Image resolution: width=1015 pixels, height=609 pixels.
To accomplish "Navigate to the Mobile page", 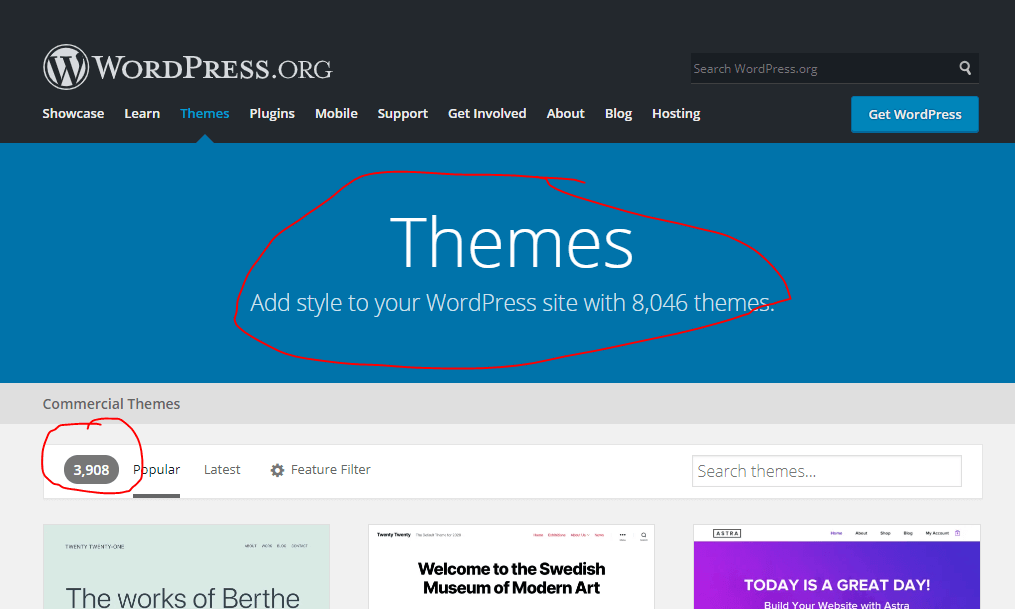I will point(336,113).
